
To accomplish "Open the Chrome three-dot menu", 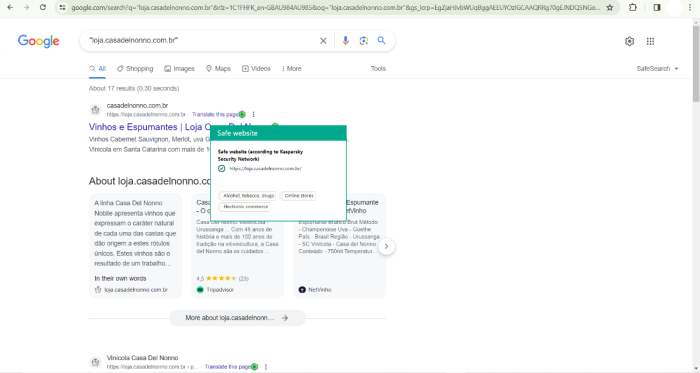I will [691, 8].
